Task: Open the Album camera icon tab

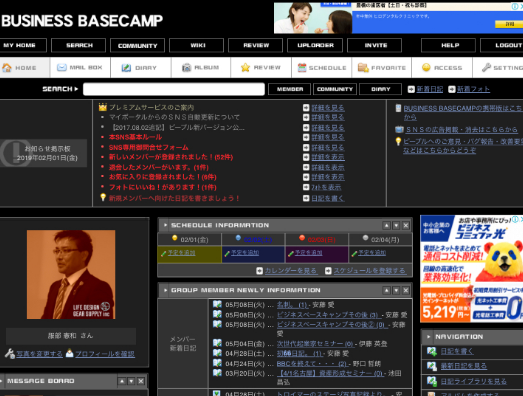Action: click(186, 68)
